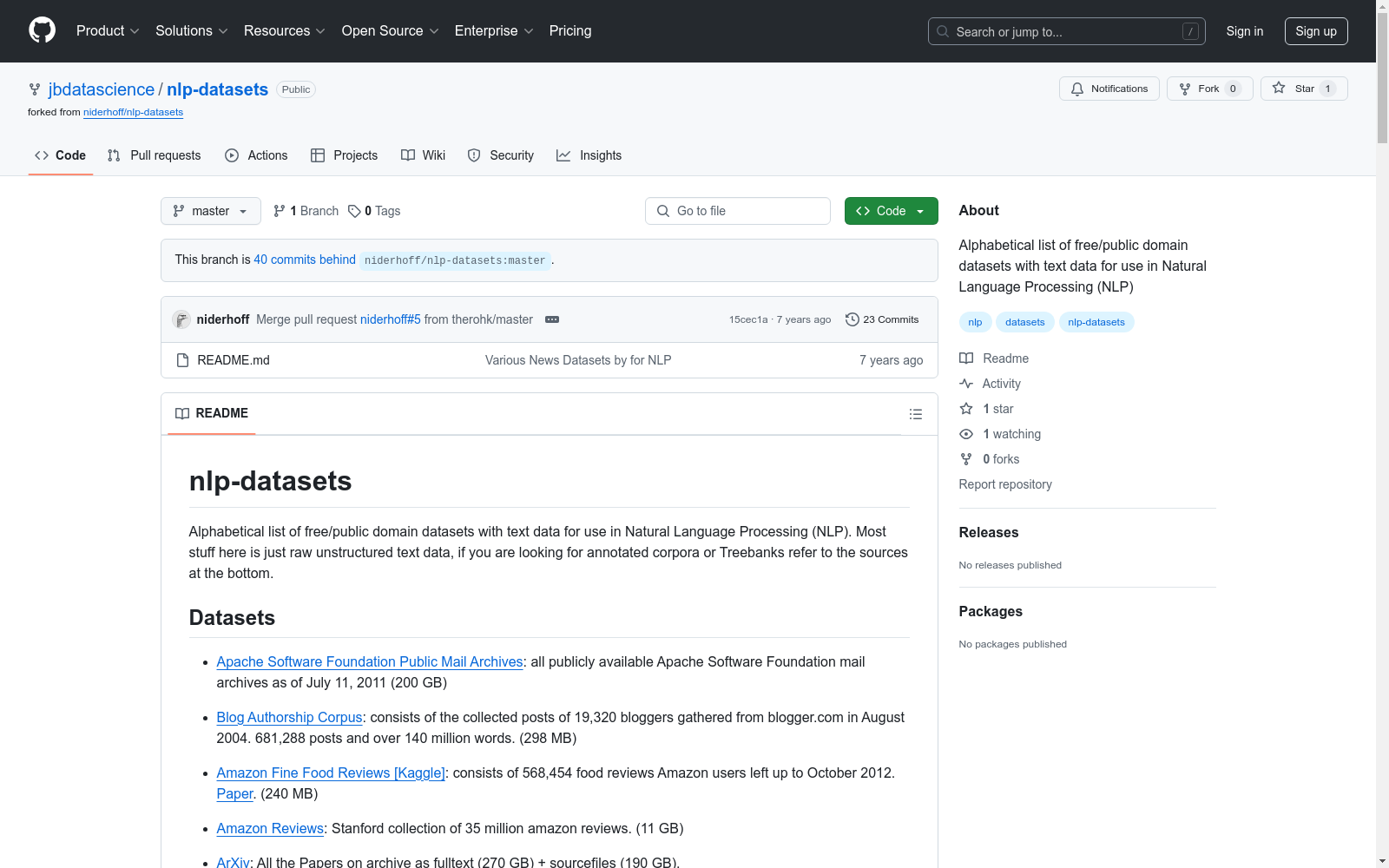Click the Sign up button

pyautogui.click(x=1316, y=31)
